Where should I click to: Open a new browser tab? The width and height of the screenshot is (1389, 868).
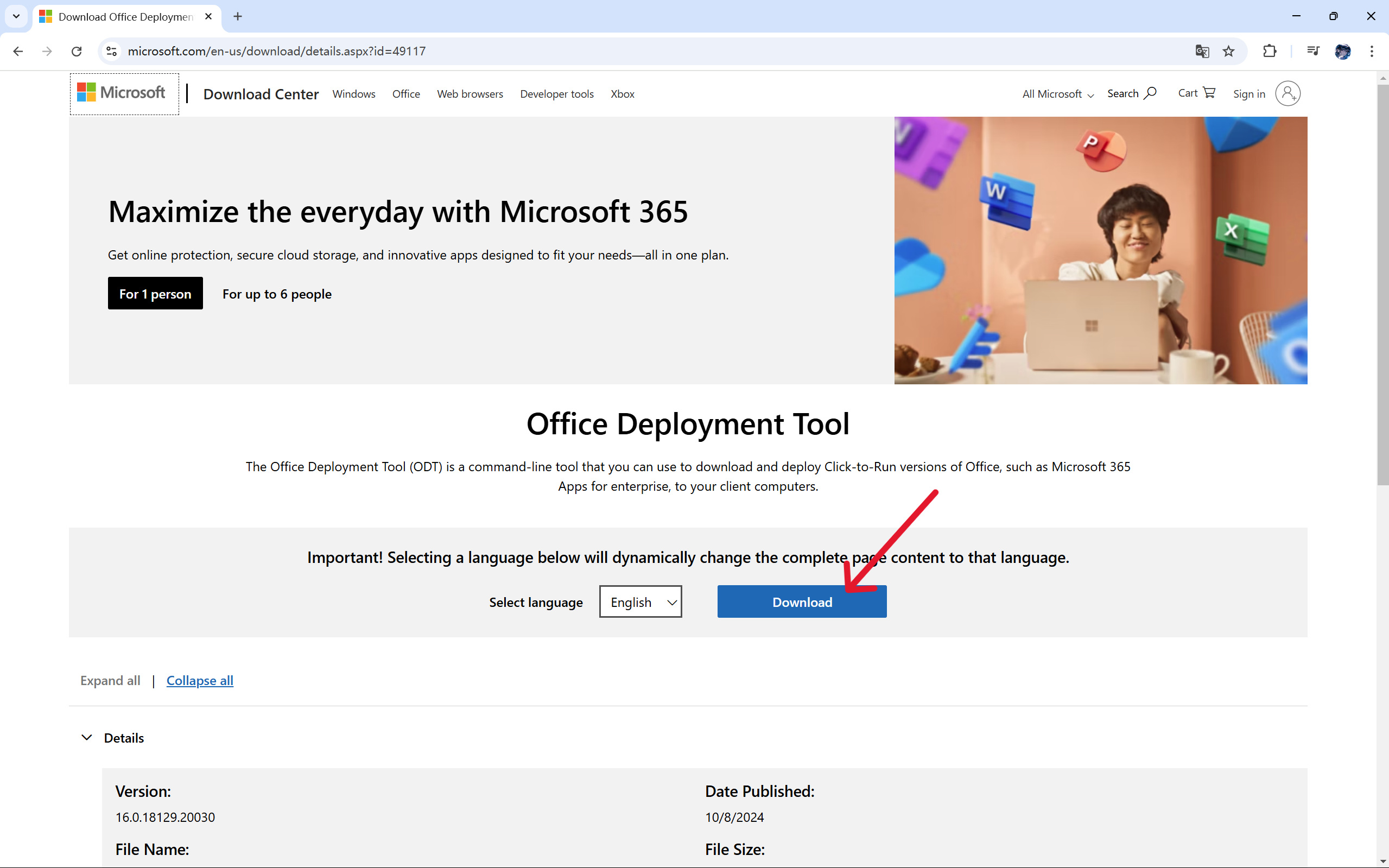238,16
